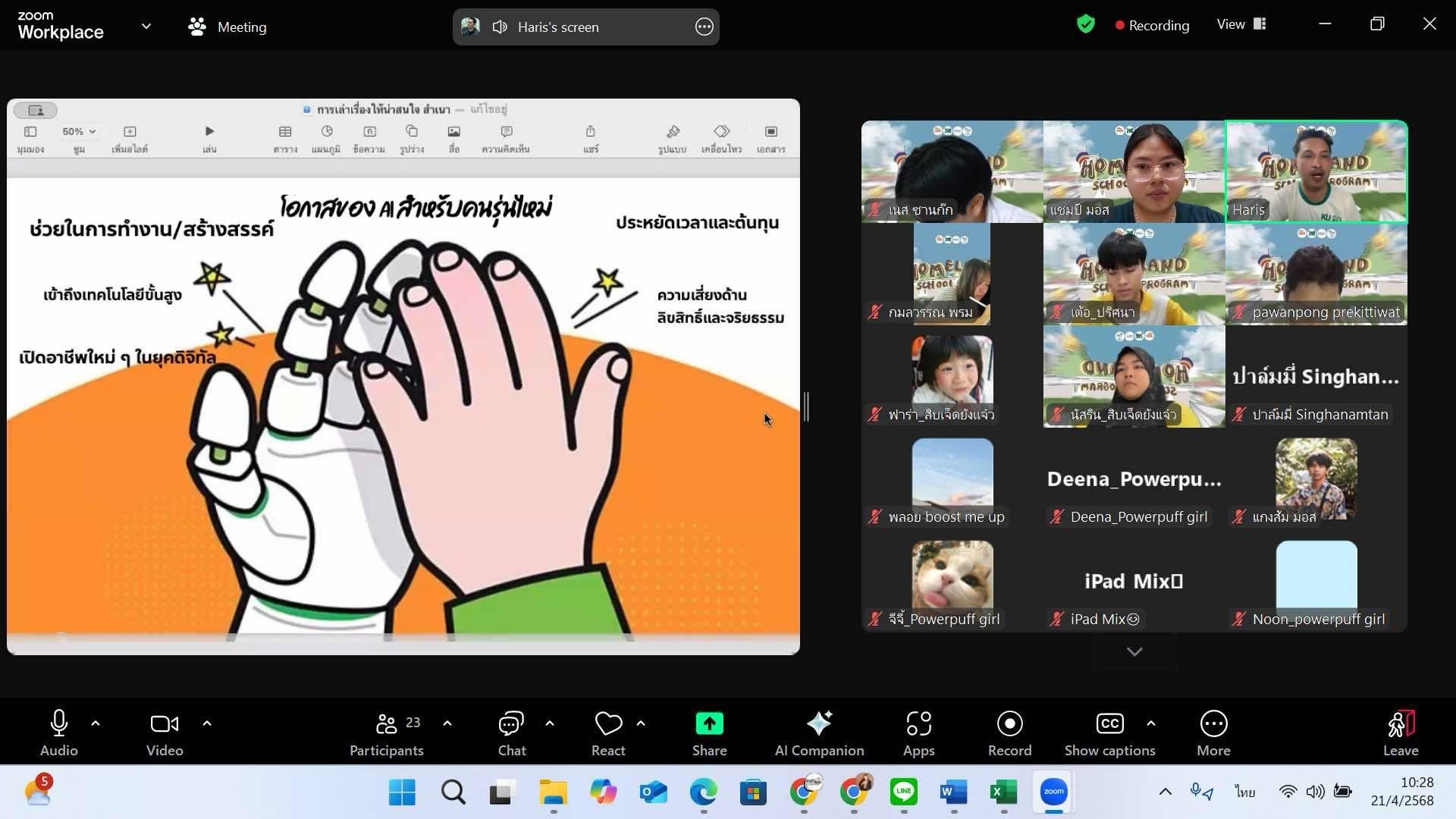Click the React heart icon

(608, 724)
